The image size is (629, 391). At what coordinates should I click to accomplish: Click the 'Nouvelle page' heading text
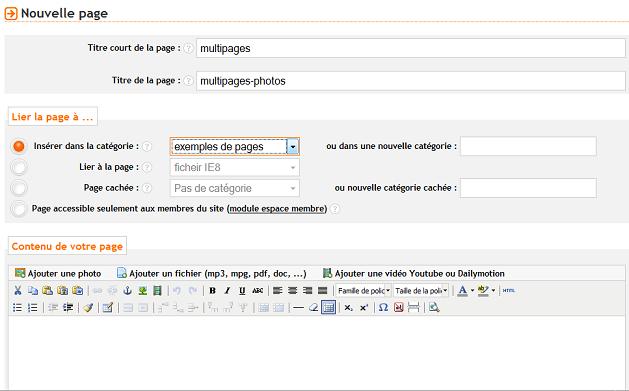(64, 13)
